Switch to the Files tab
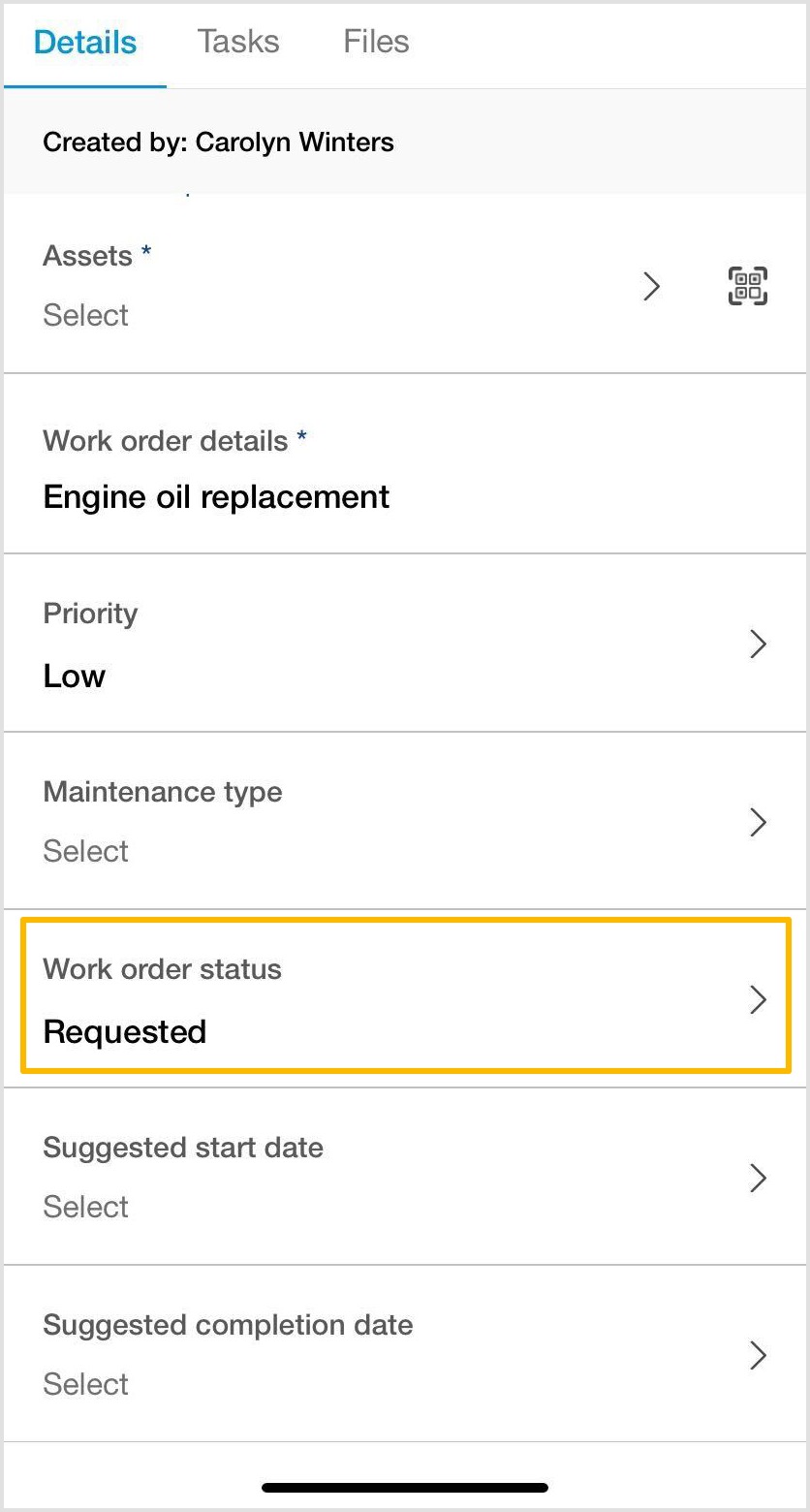The height and width of the screenshot is (1512, 810). pos(375,41)
